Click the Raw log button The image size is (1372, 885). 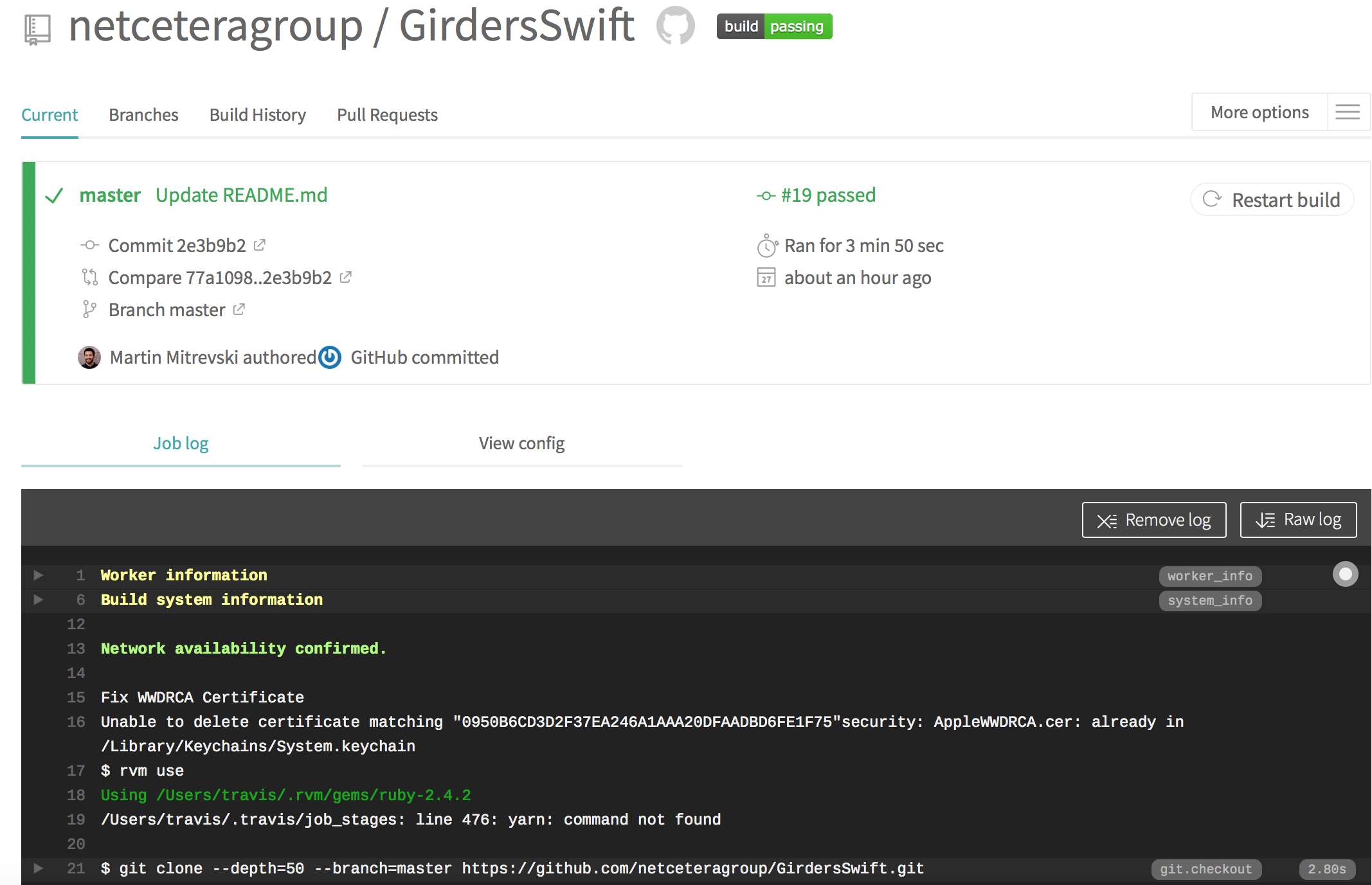pyautogui.click(x=1298, y=520)
